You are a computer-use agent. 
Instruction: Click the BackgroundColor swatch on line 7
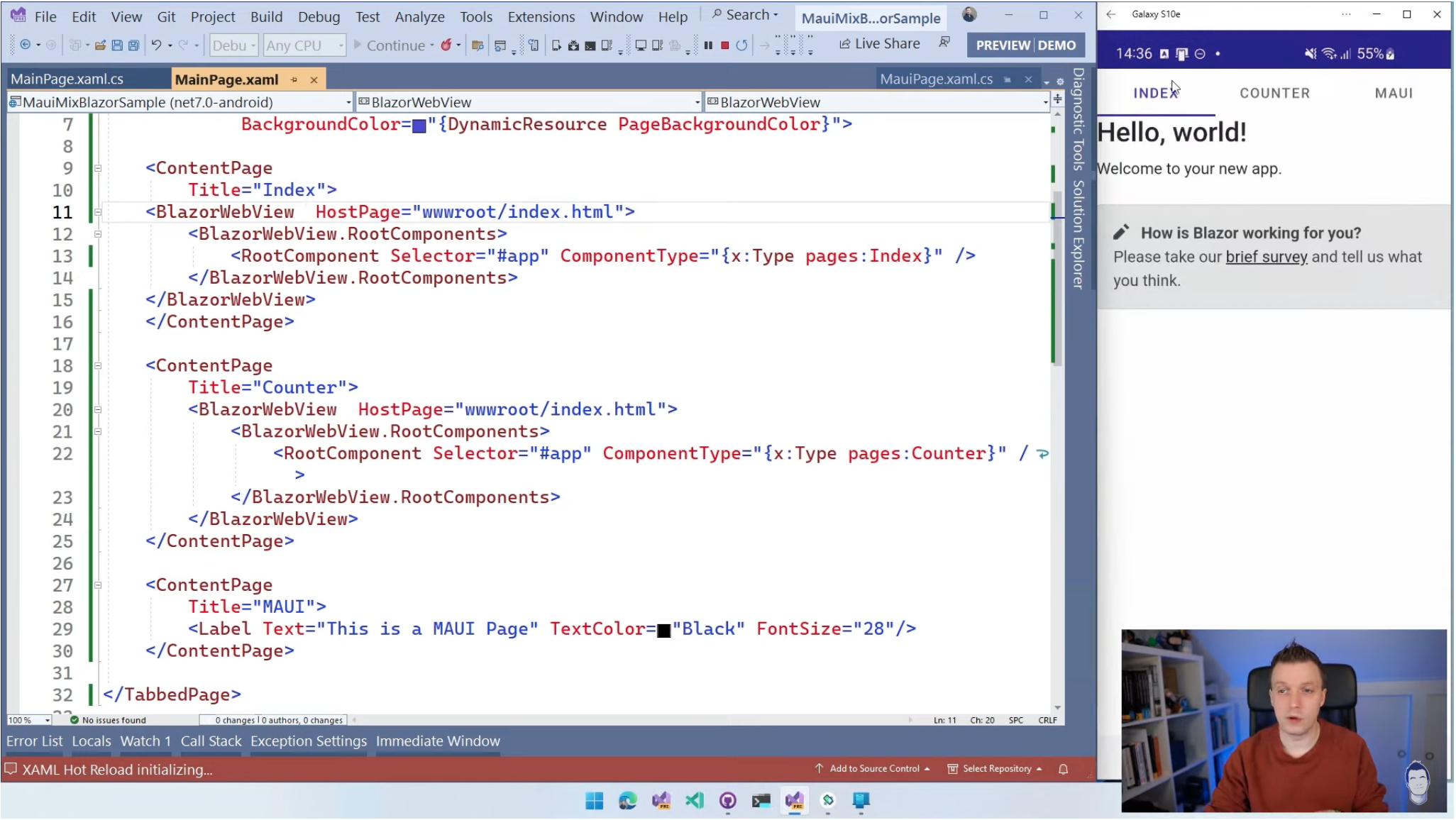[x=419, y=126]
